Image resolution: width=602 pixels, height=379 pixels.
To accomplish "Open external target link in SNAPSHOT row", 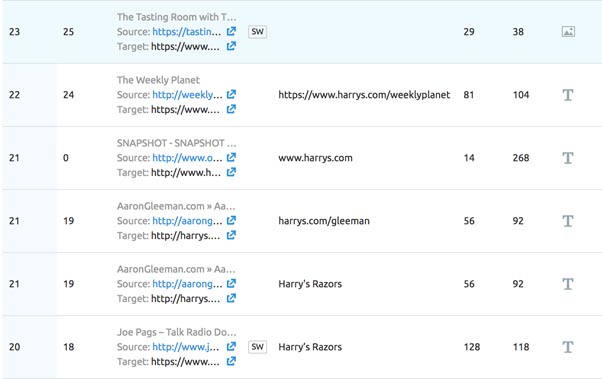I will tap(231, 172).
